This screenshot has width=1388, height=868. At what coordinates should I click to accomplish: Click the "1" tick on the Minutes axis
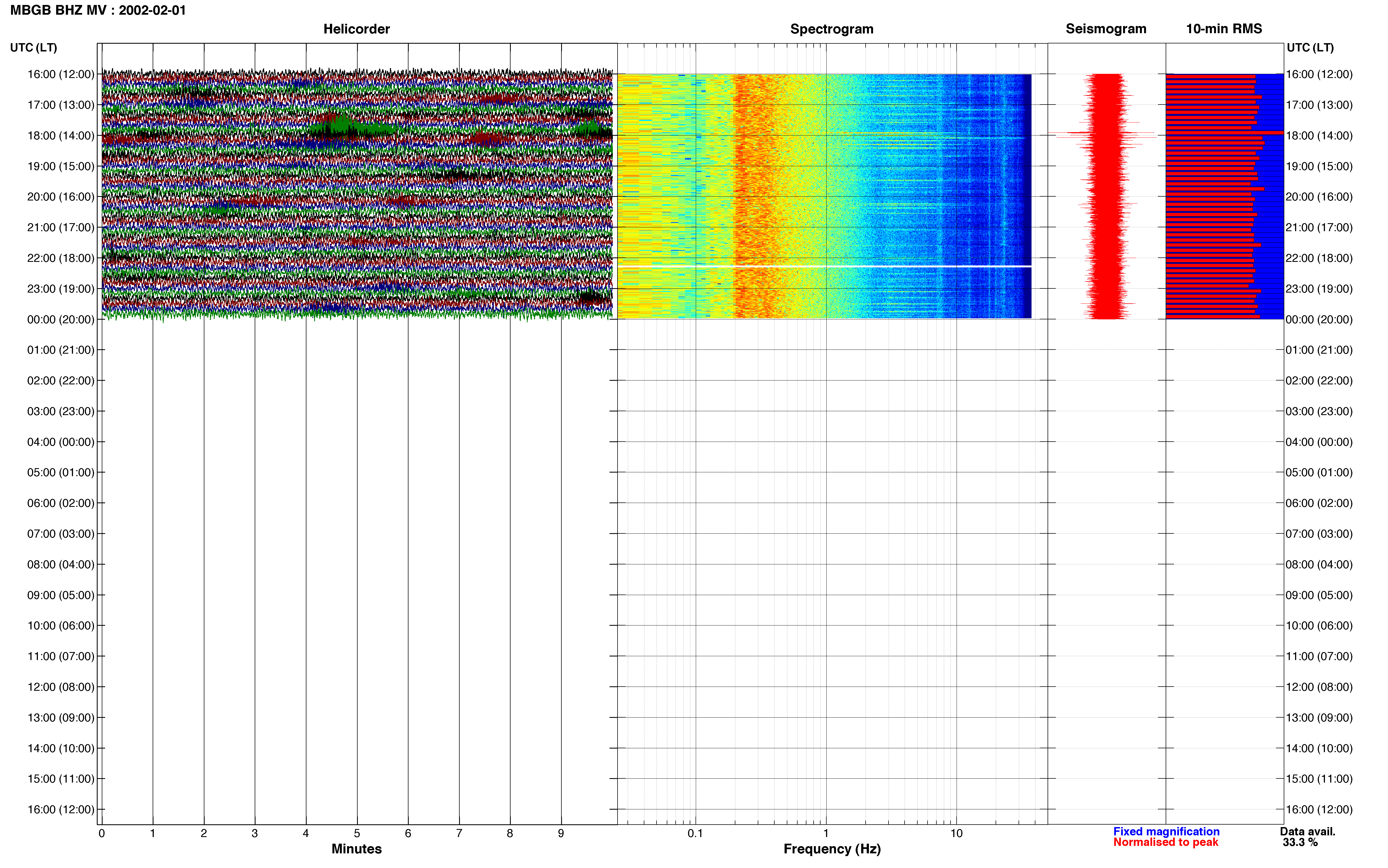tap(153, 833)
